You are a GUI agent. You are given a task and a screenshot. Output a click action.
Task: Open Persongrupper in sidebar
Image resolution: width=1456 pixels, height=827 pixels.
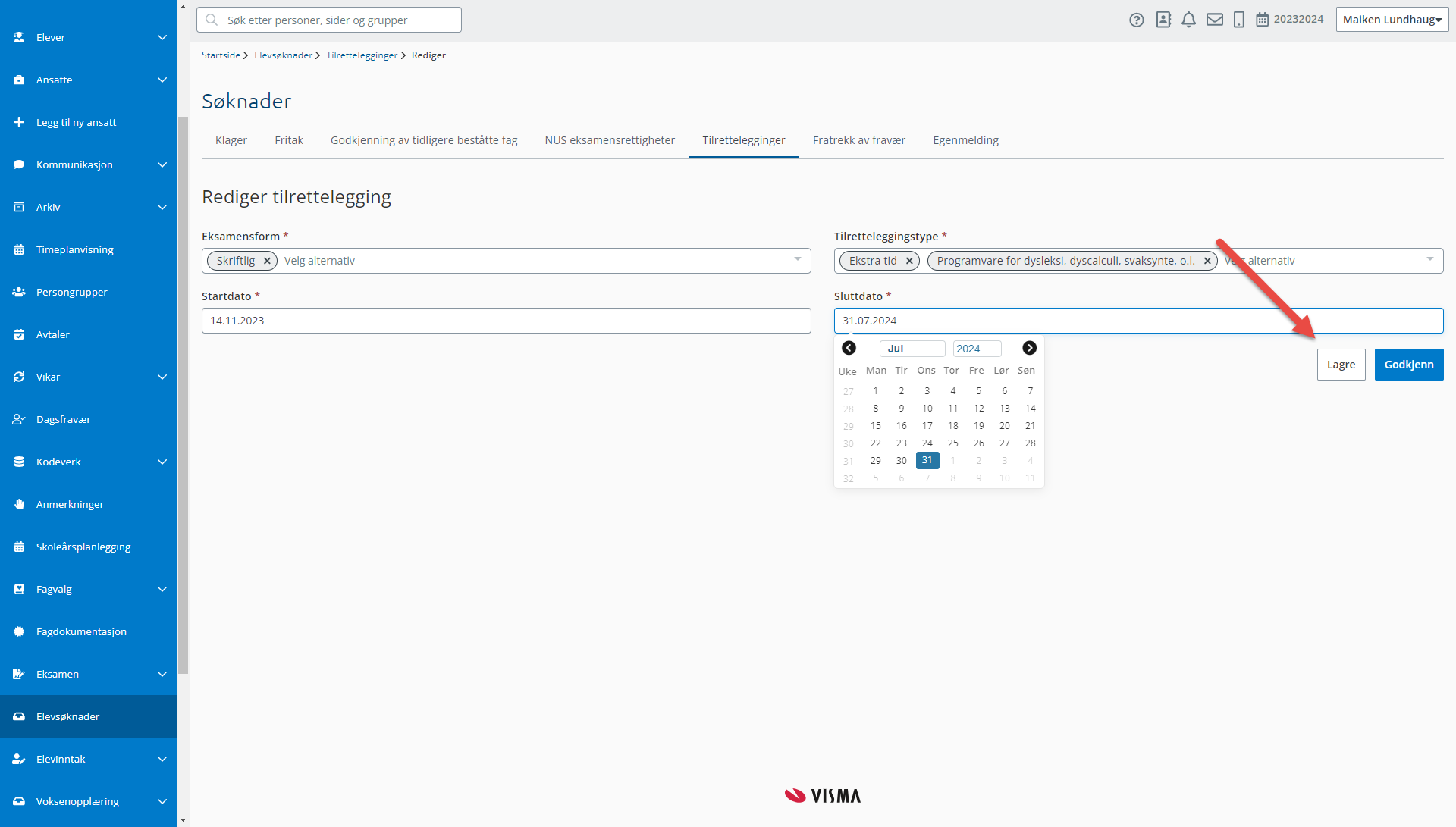point(88,292)
